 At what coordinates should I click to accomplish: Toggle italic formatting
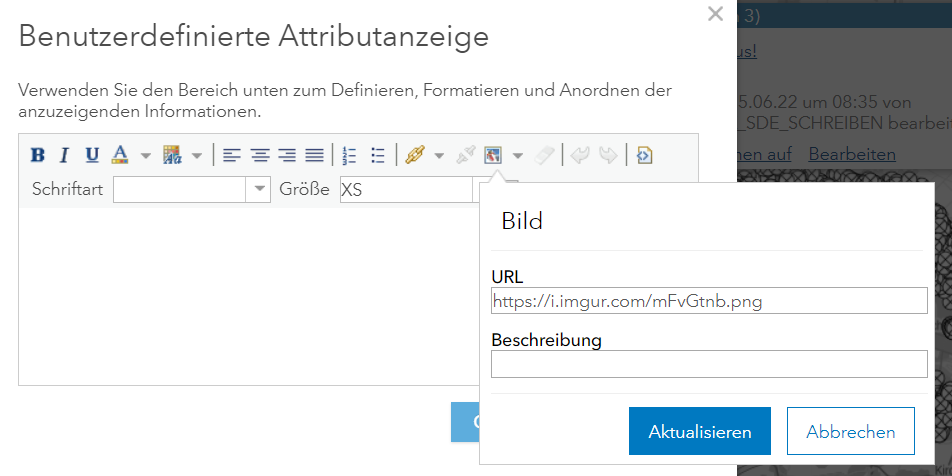[x=64, y=155]
